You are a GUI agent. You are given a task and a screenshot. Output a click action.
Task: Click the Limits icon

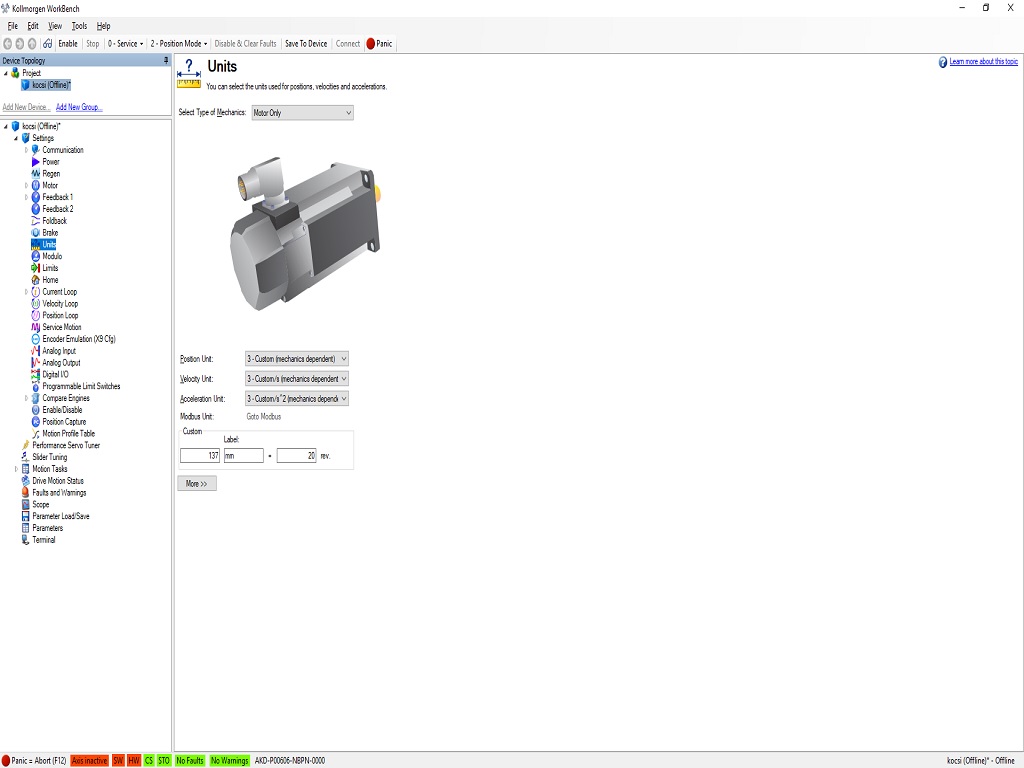click(36, 268)
